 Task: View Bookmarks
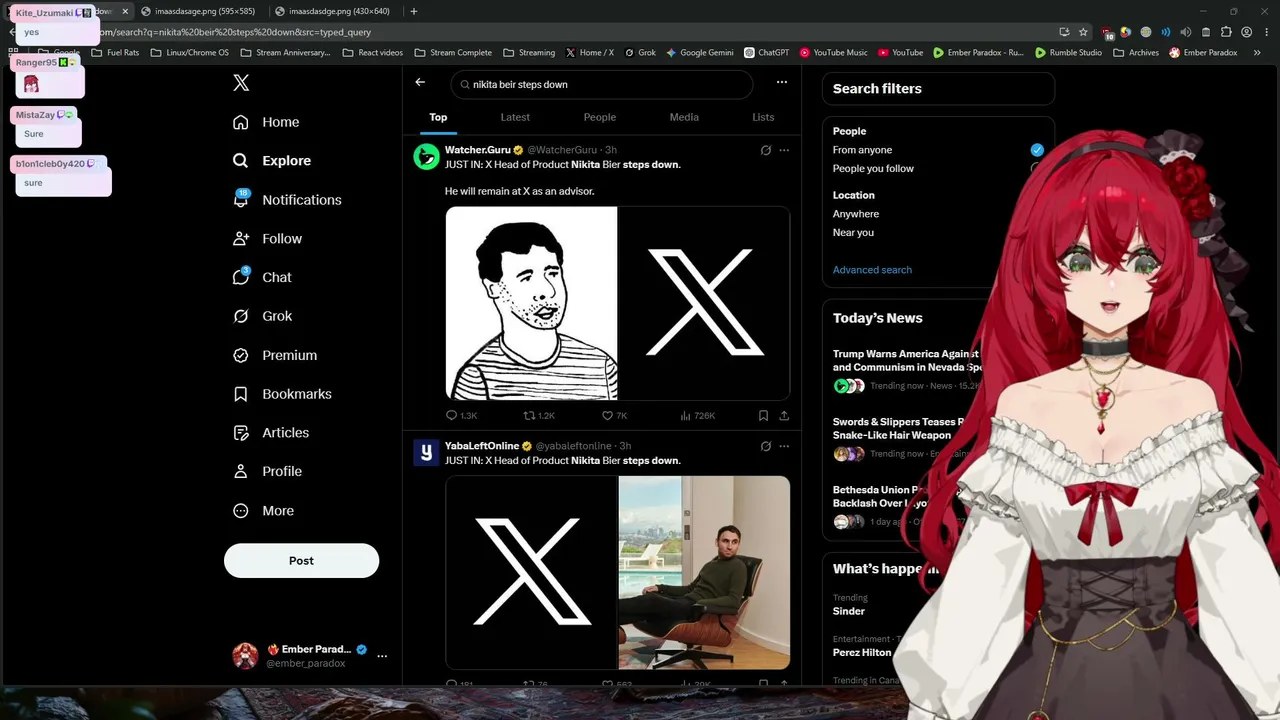(x=282, y=394)
